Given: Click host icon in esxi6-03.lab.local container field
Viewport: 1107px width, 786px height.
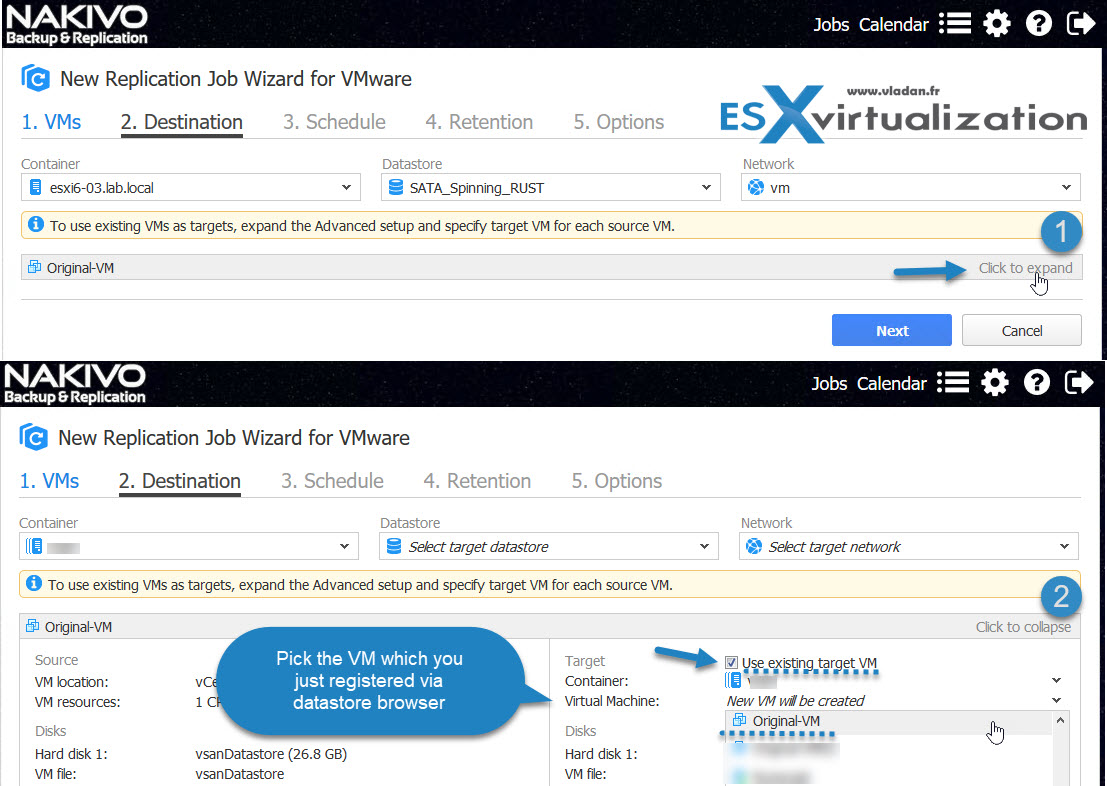Looking at the screenshot, I should (x=35, y=188).
